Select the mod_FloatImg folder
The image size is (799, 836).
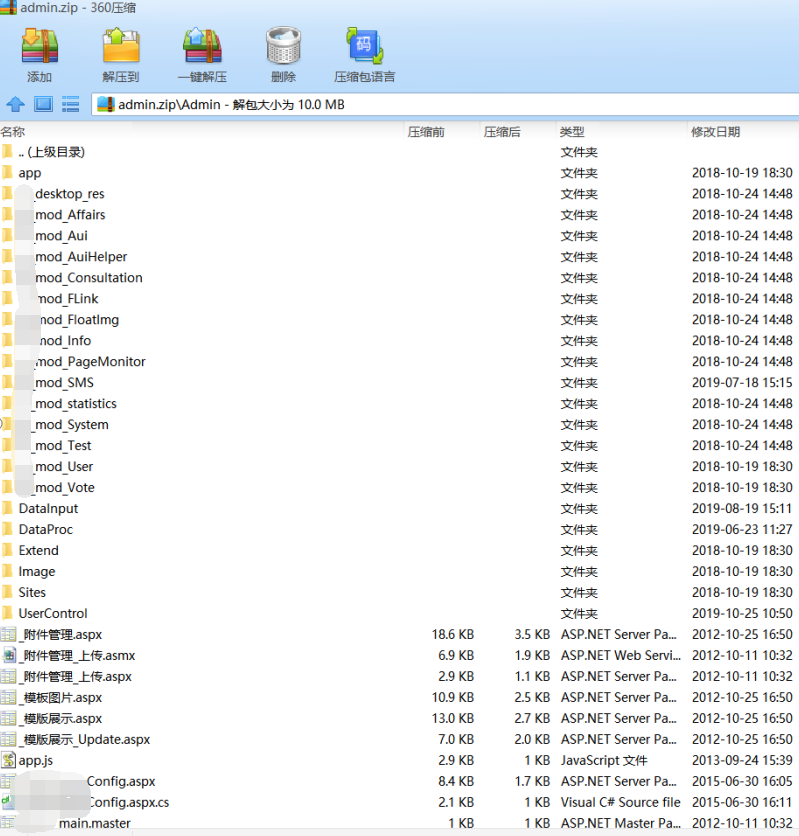[79, 319]
